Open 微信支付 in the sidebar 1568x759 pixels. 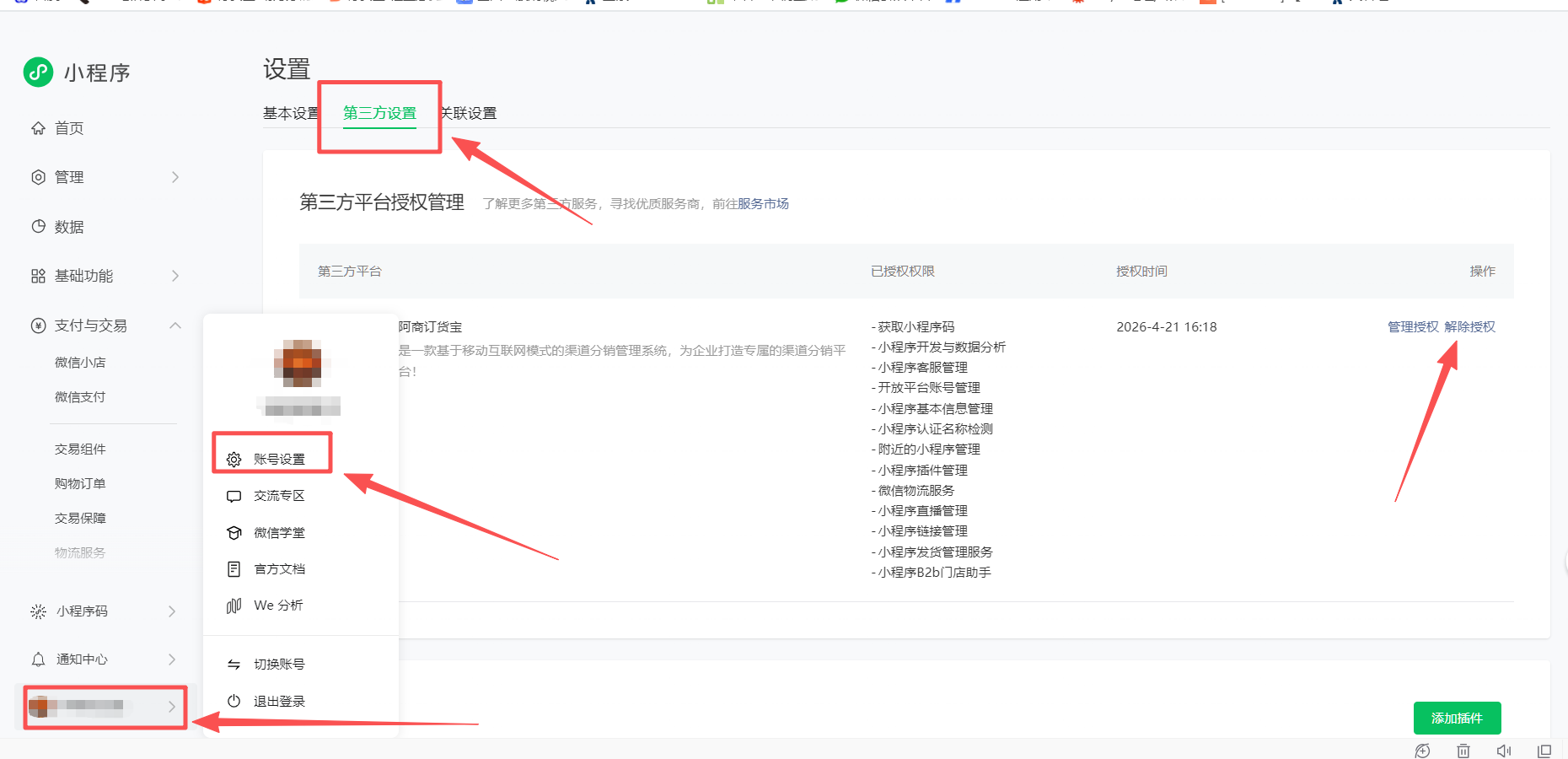click(x=80, y=397)
